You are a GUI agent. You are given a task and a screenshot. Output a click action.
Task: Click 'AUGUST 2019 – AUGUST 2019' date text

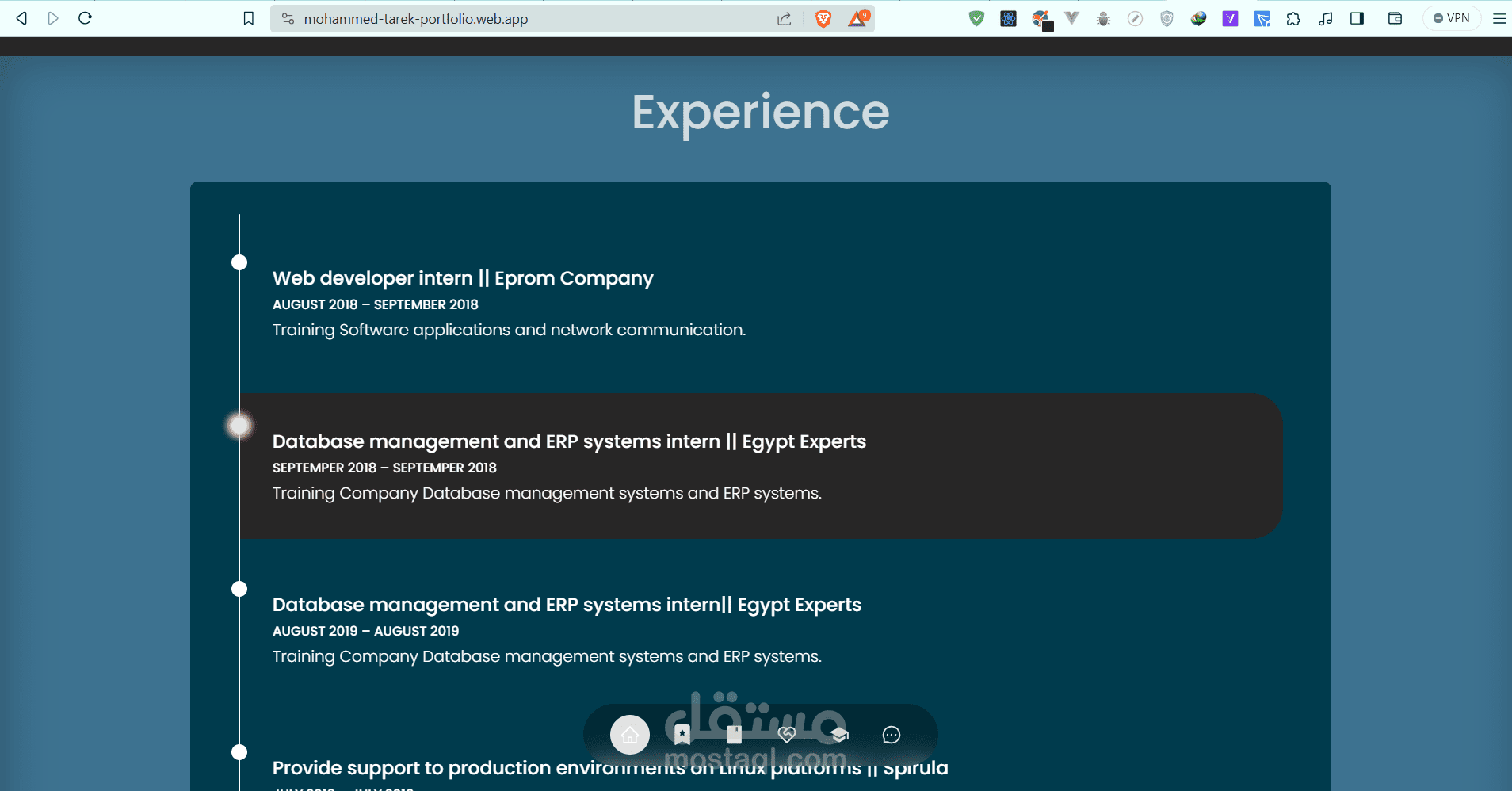pos(365,631)
